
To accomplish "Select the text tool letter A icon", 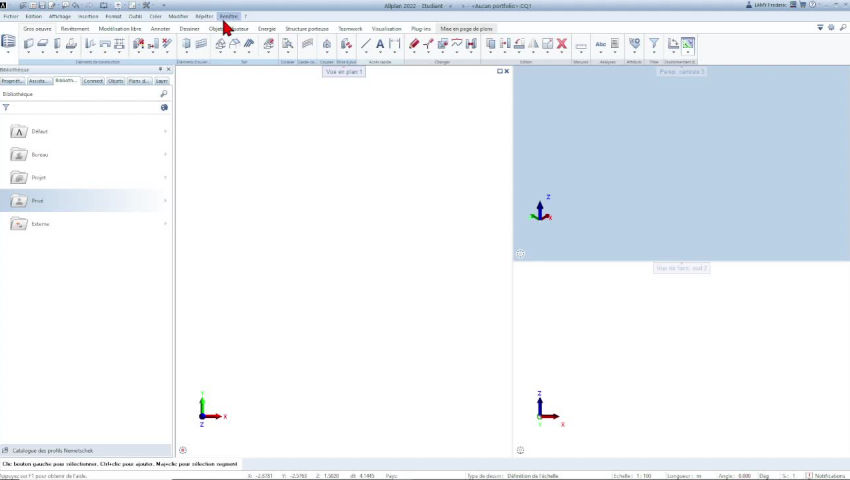I will click(380, 44).
